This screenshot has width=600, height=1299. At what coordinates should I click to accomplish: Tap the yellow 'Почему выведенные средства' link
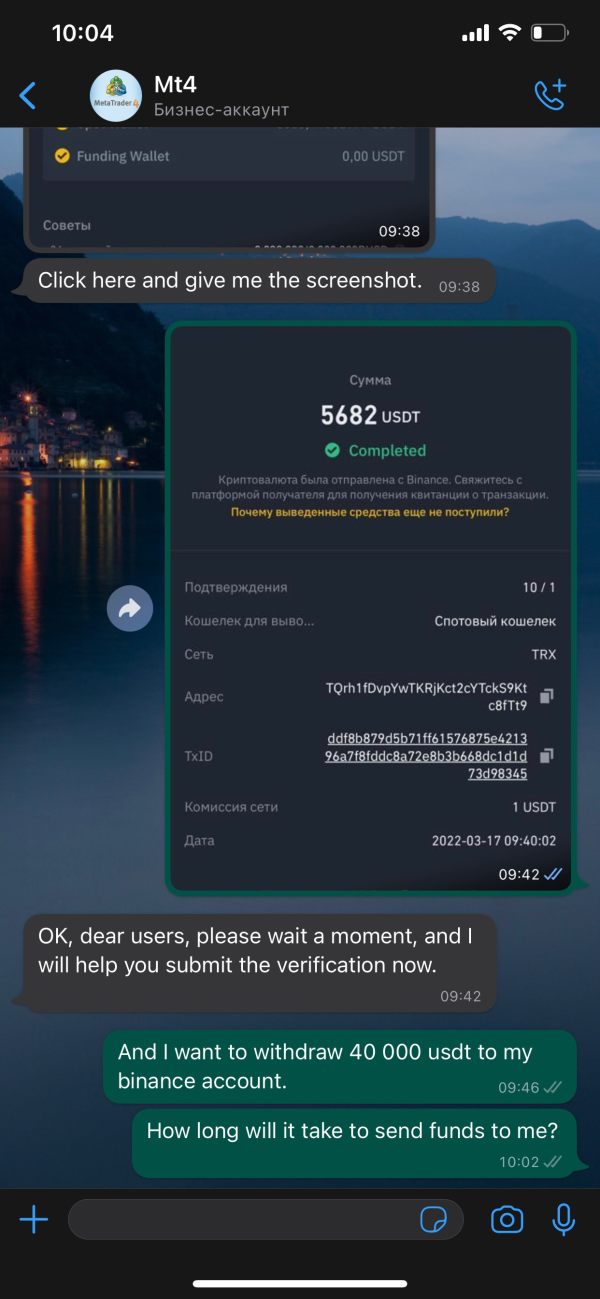(x=369, y=512)
